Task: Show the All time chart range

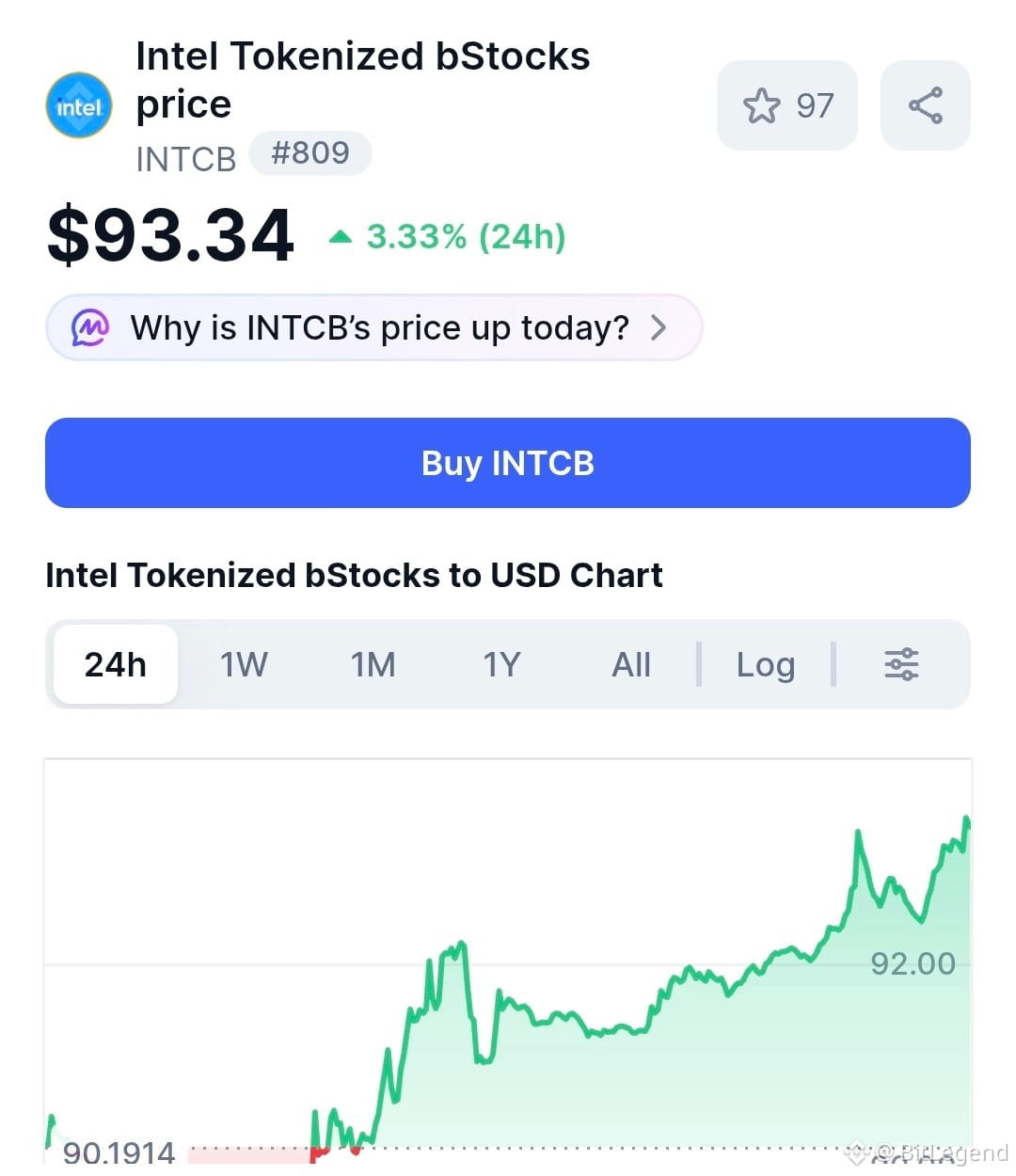Action: (631, 664)
